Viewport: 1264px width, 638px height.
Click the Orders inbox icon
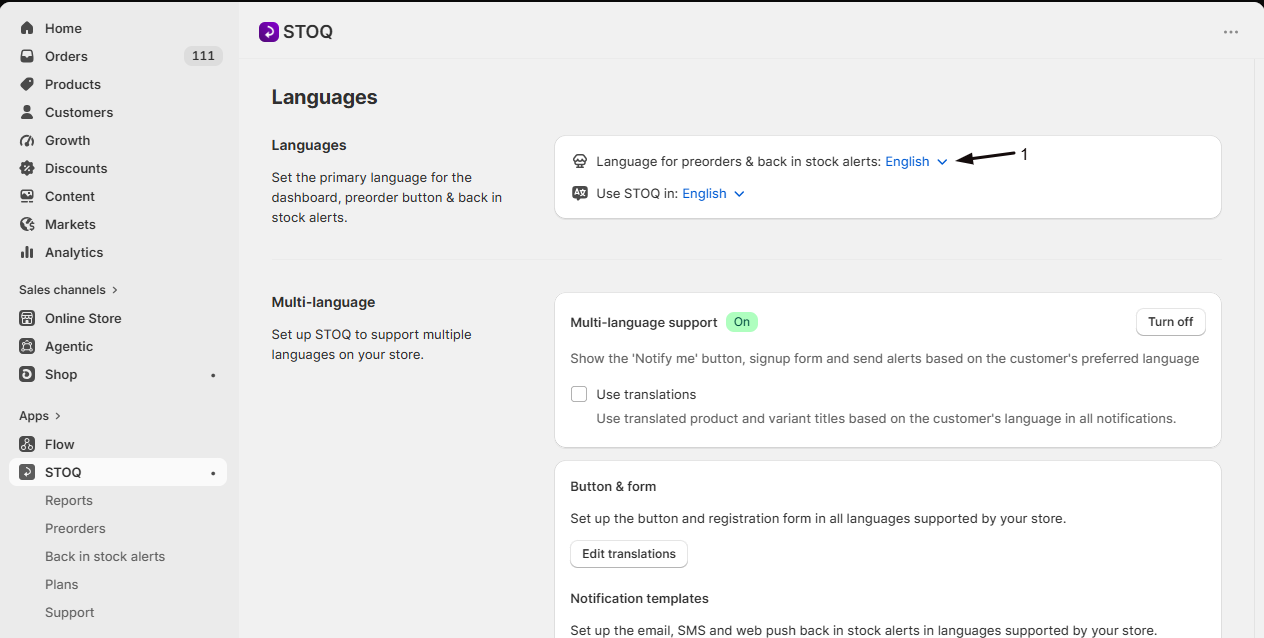click(27, 56)
